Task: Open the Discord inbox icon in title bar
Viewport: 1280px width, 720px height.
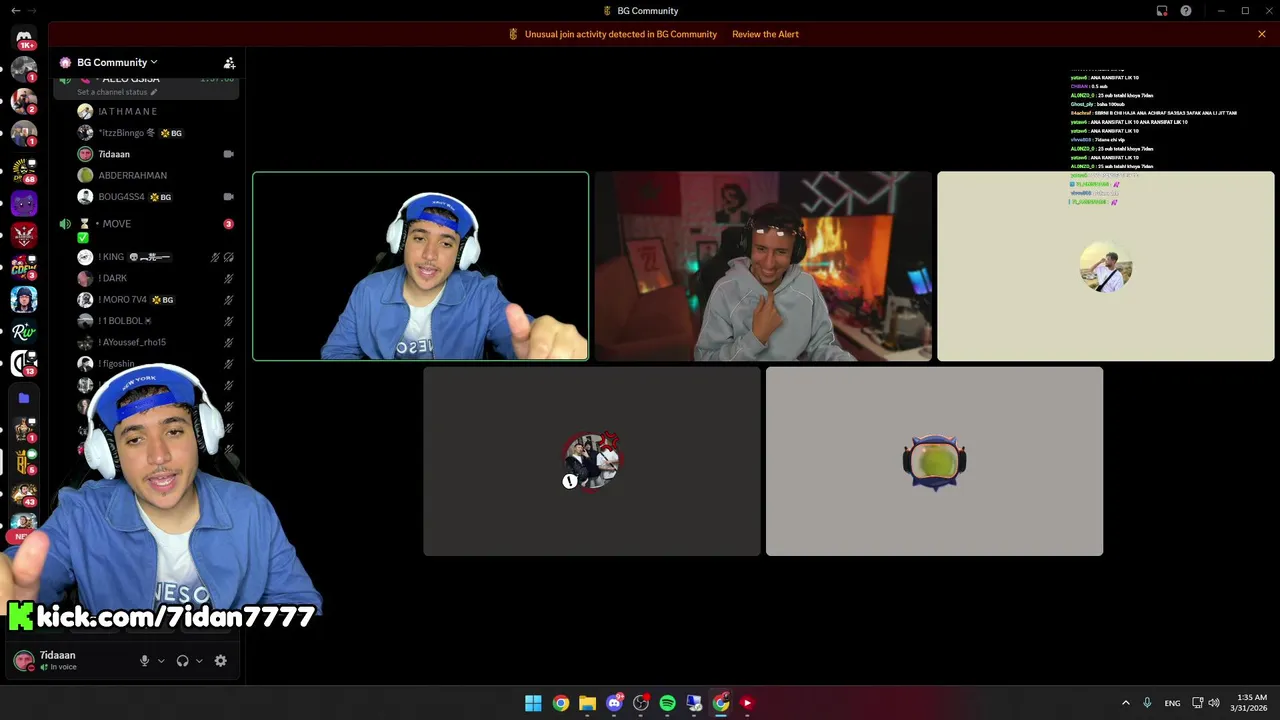Action: pyautogui.click(x=1162, y=11)
